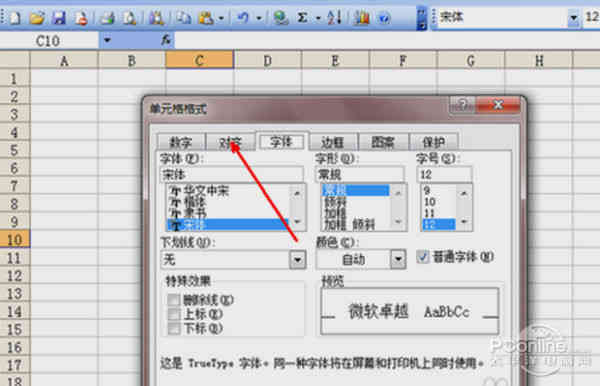Click the AutoSum sigma icon

[302, 18]
